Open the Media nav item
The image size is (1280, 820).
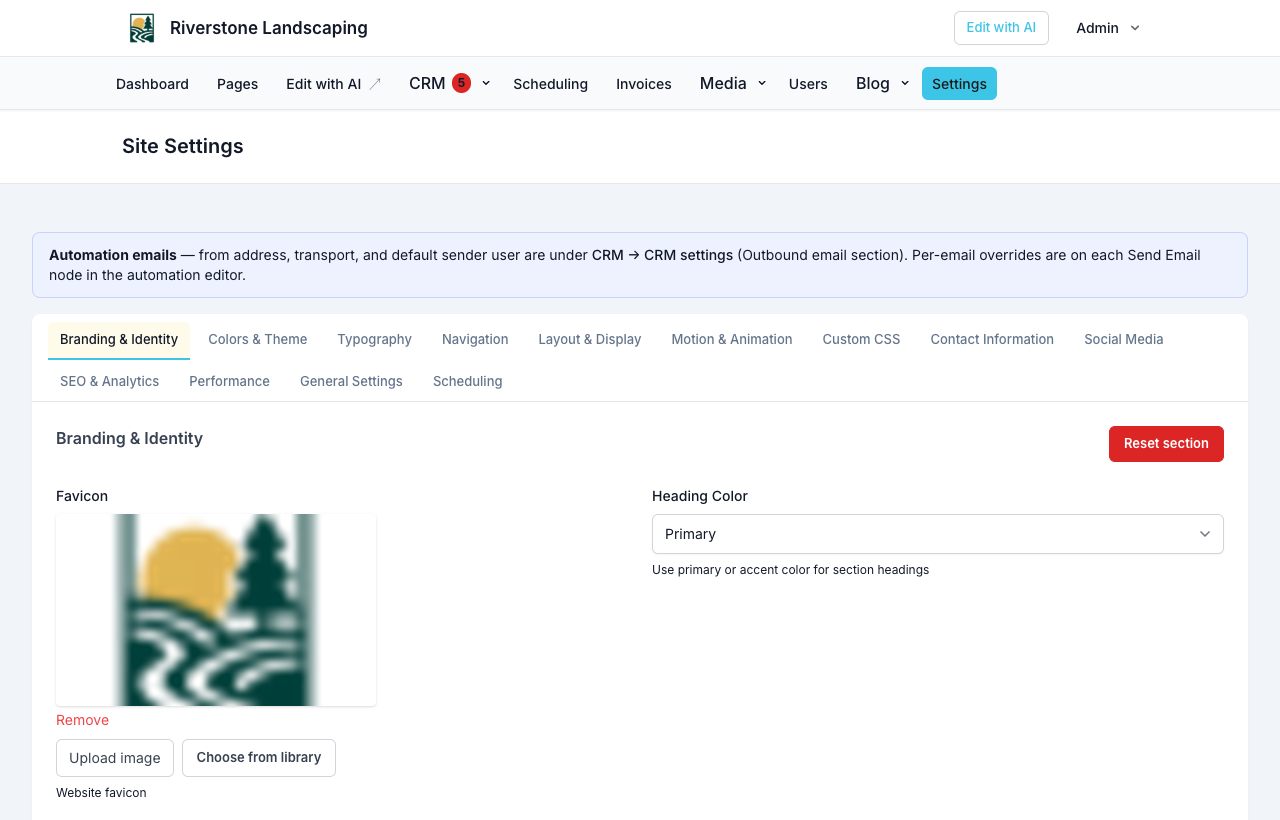723,83
